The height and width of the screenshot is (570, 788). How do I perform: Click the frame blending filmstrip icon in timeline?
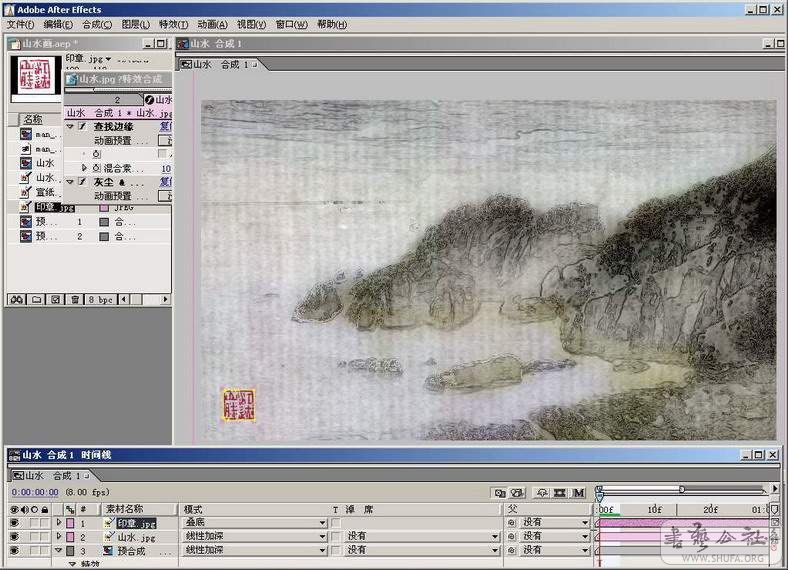560,493
